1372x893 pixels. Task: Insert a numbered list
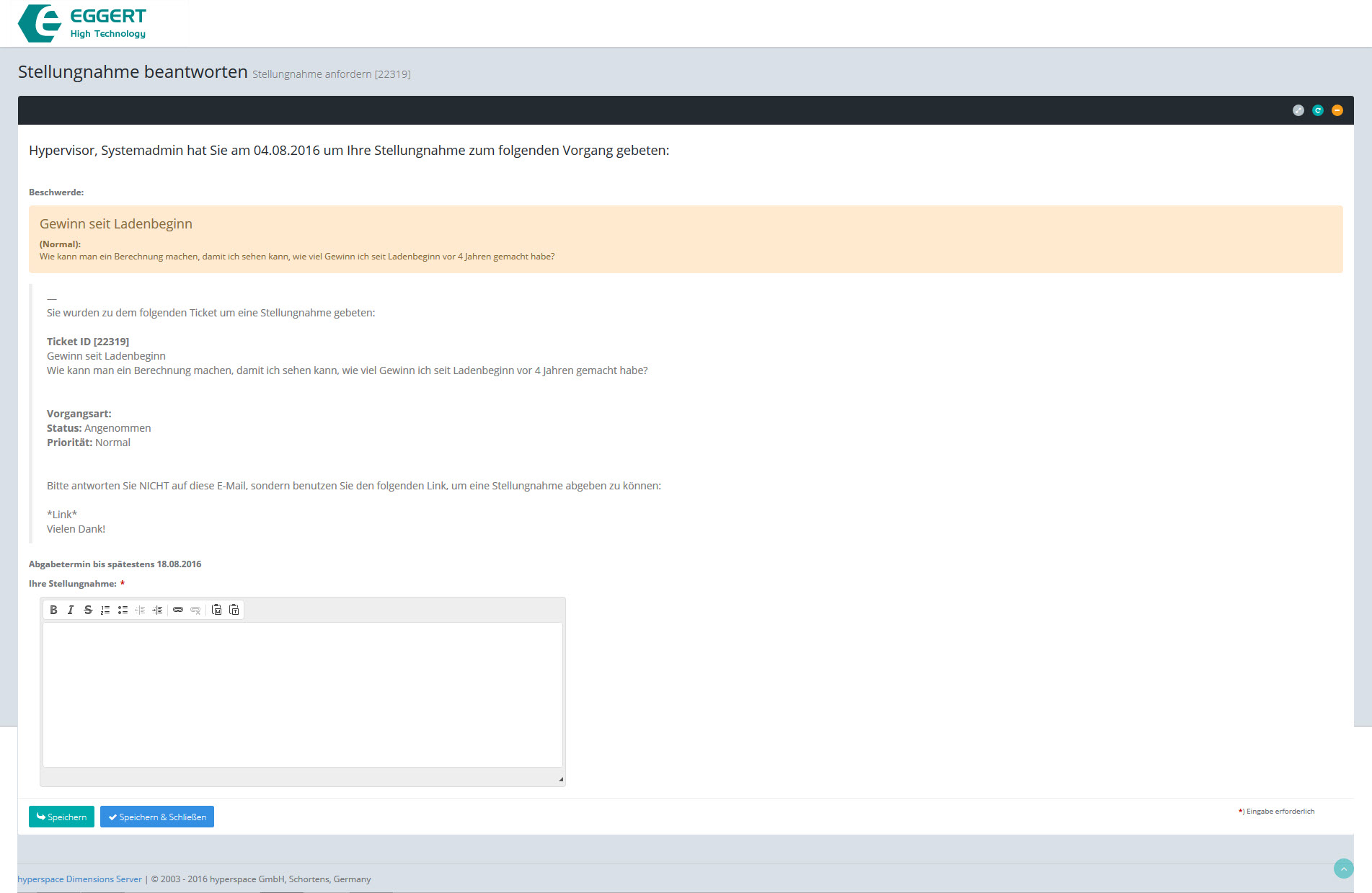pyautogui.click(x=105, y=610)
